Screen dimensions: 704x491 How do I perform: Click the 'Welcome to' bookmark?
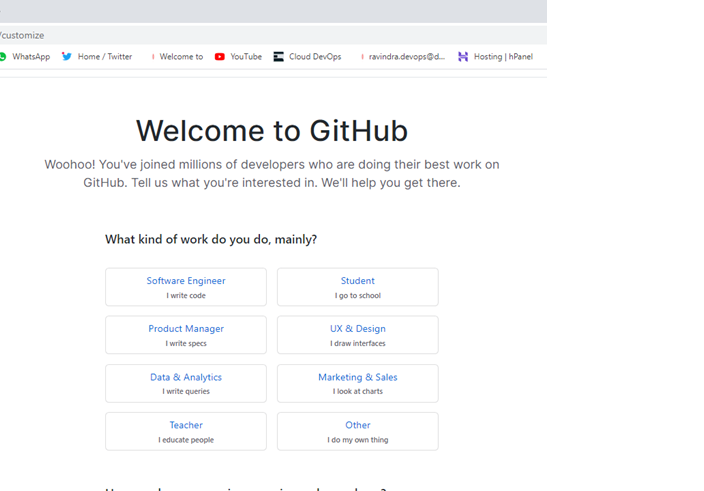[176, 57]
